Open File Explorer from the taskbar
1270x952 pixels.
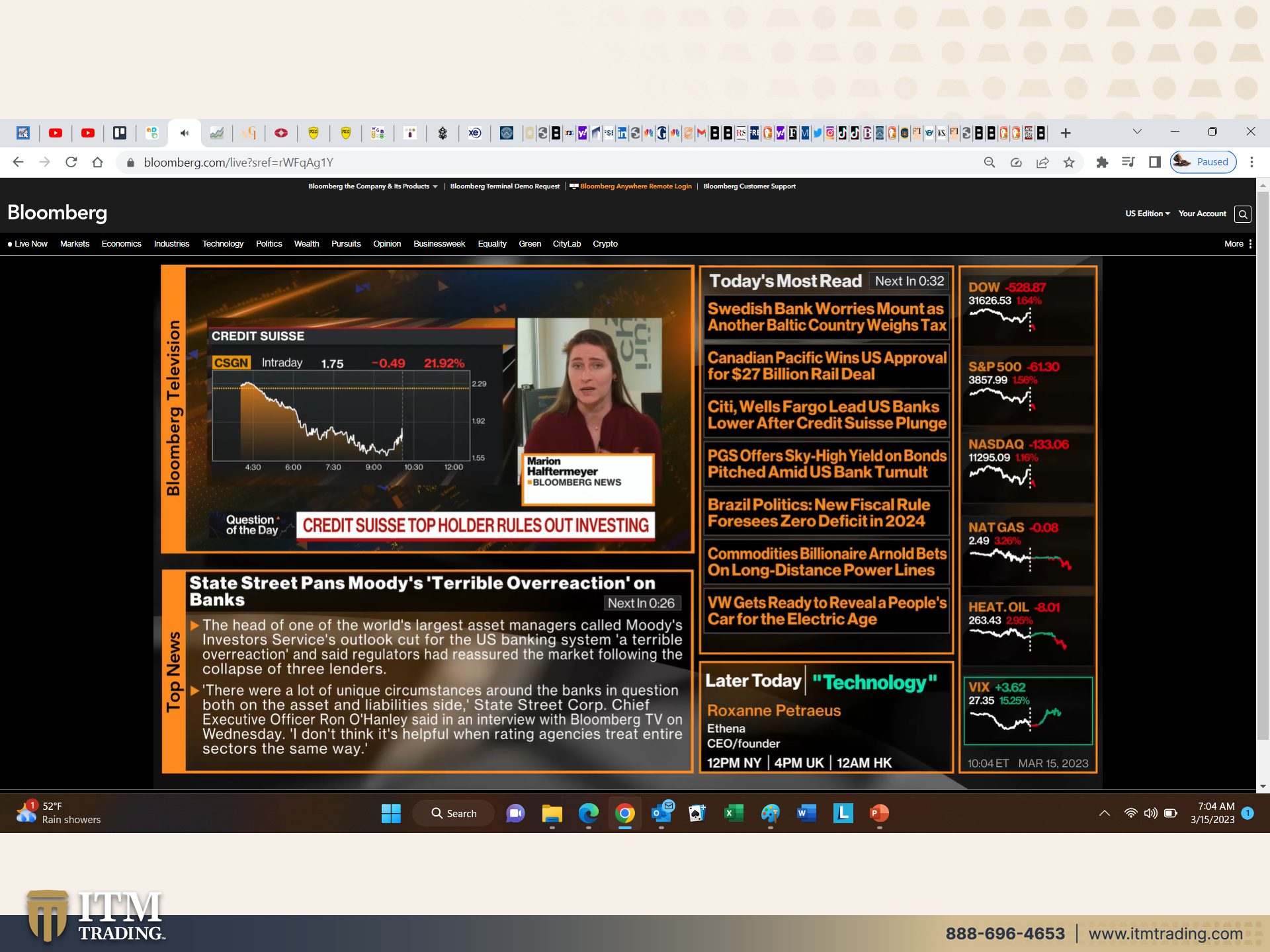tap(552, 813)
